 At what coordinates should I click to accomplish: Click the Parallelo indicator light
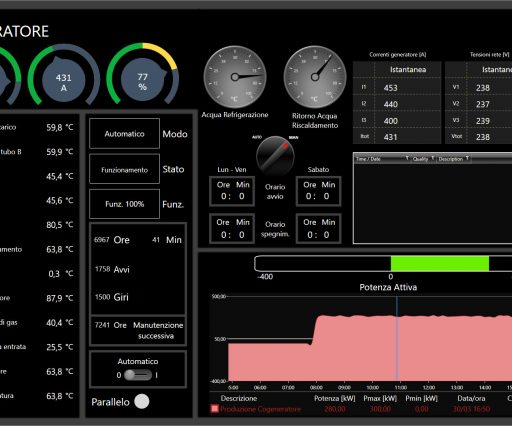click(142, 401)
